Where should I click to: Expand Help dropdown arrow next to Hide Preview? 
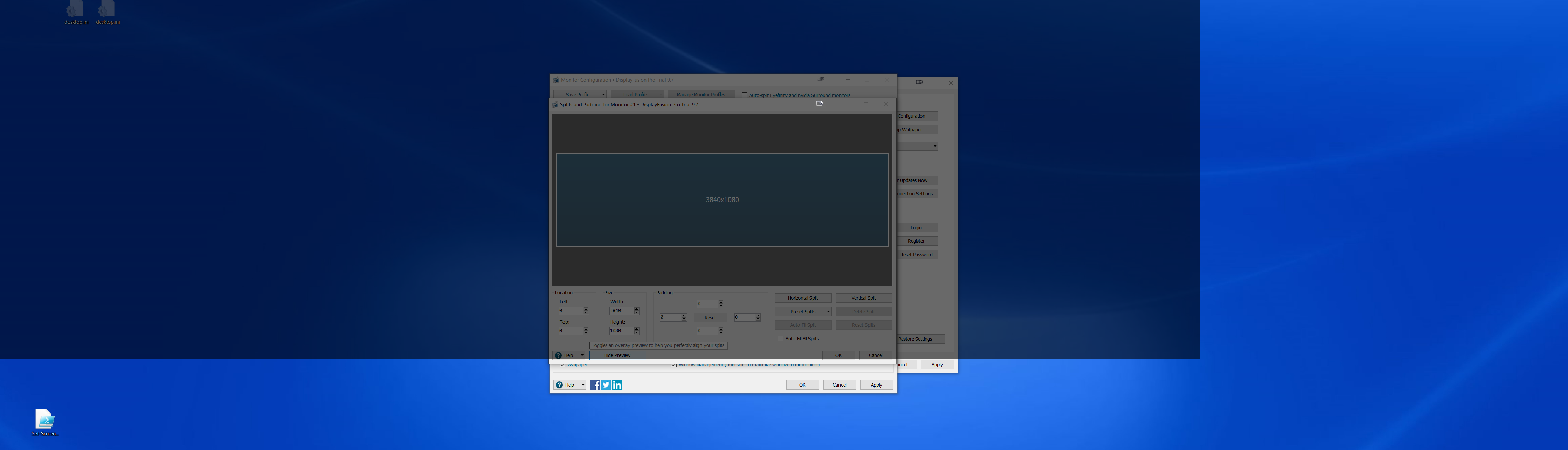pos(582,355)
